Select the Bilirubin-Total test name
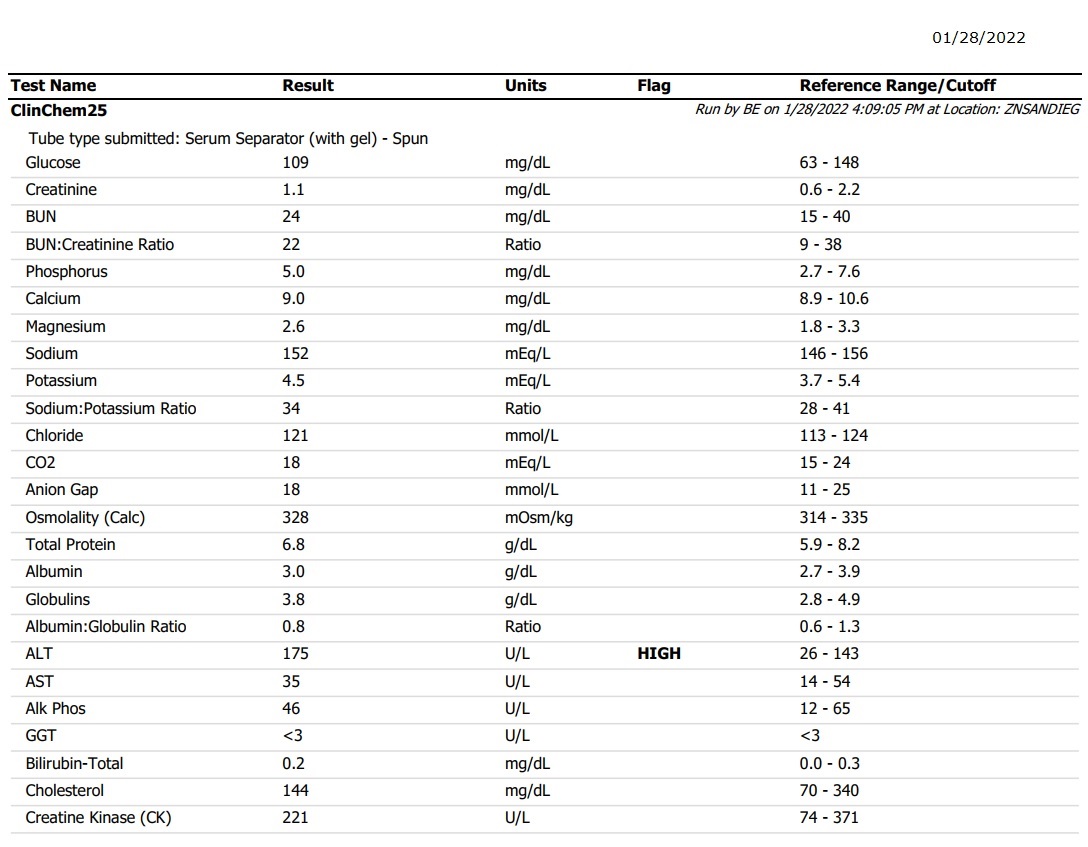The width and height of the screenshot is (1088, 847). click(74, 764)
